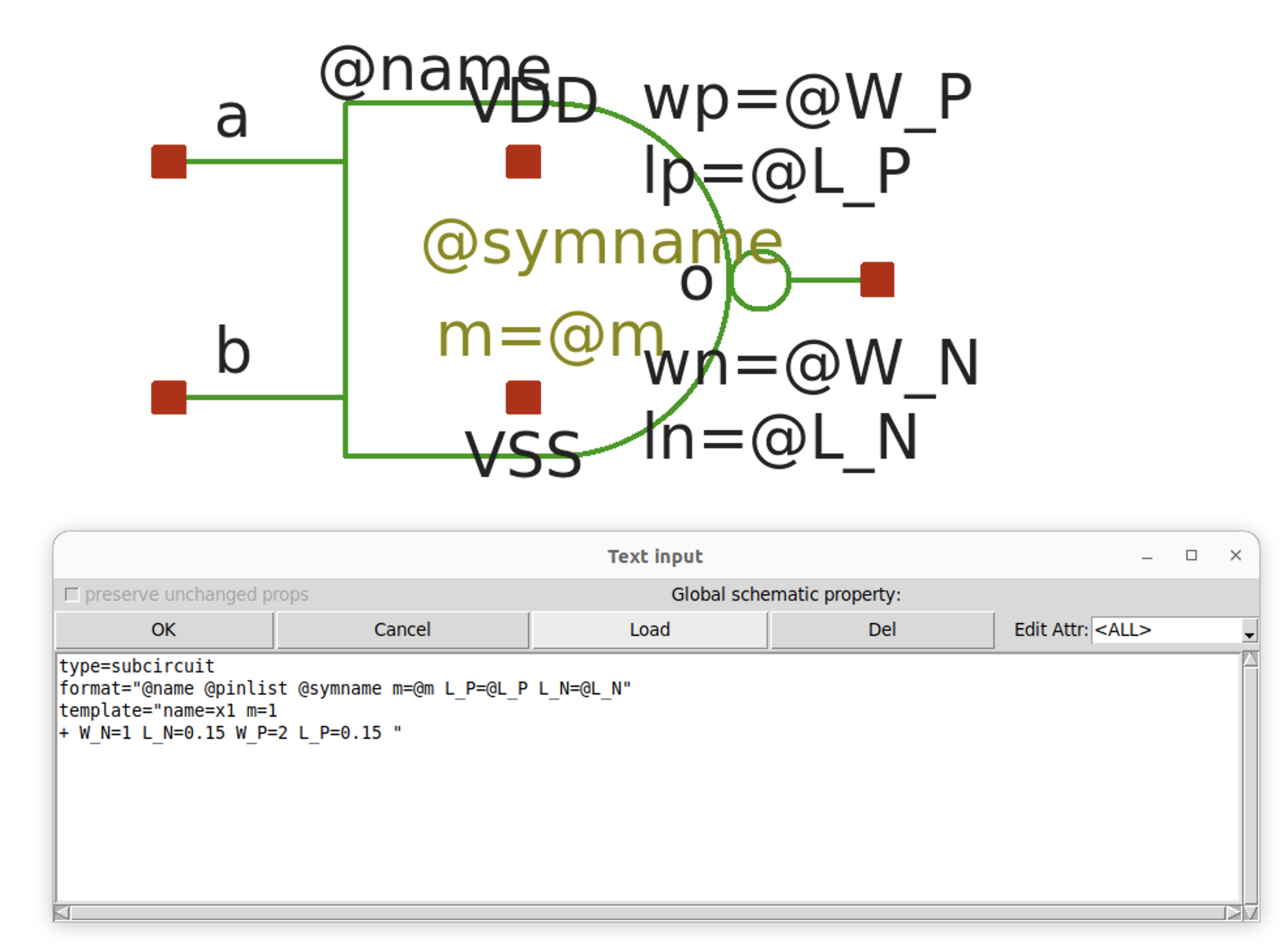Screen dimensions: 1288x950
Task: Click the format= line in text box
Action: click(345, 688)
